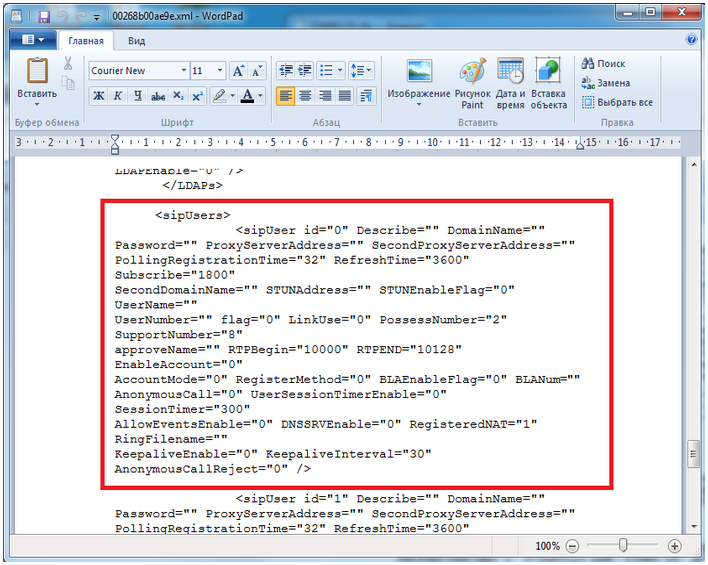Image resolution: width=708 pixels, height=565 pixels.
Task: Copy selection using copy icon
Action: (x=68, y=83)
